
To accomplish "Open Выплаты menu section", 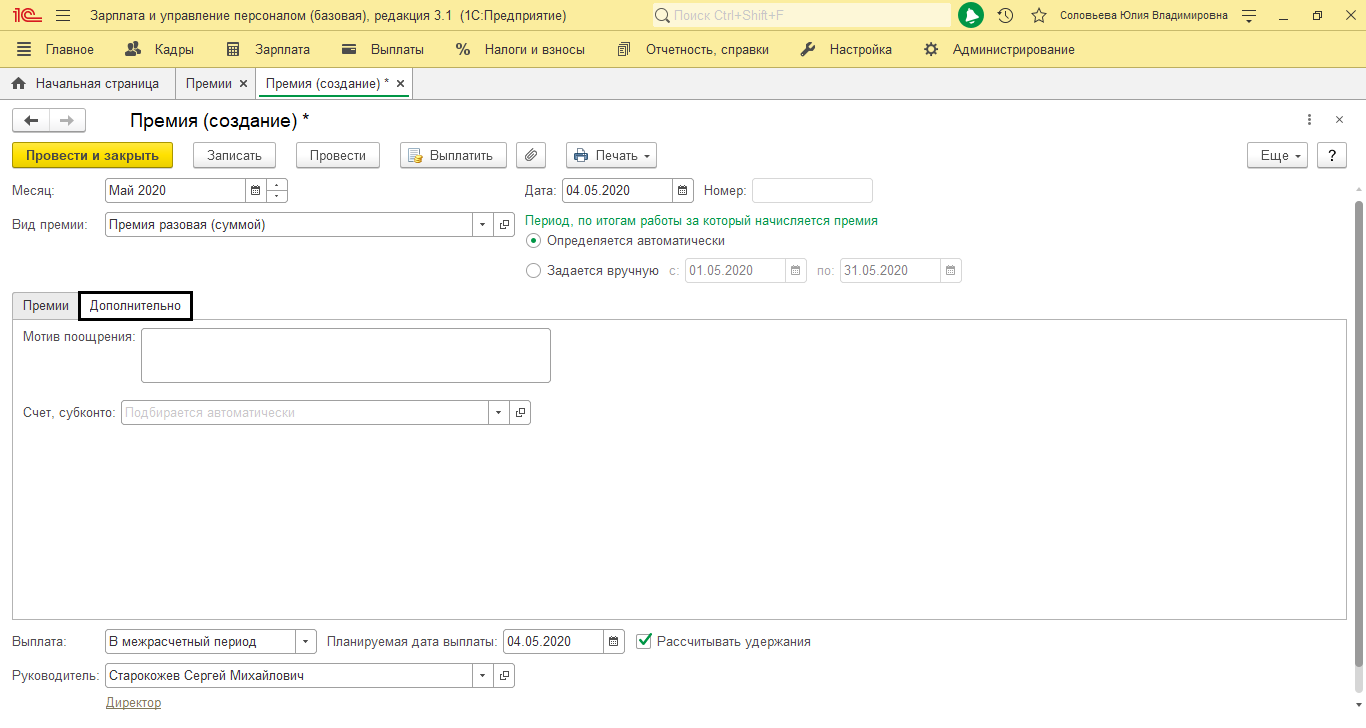I will tap(382, 49).
